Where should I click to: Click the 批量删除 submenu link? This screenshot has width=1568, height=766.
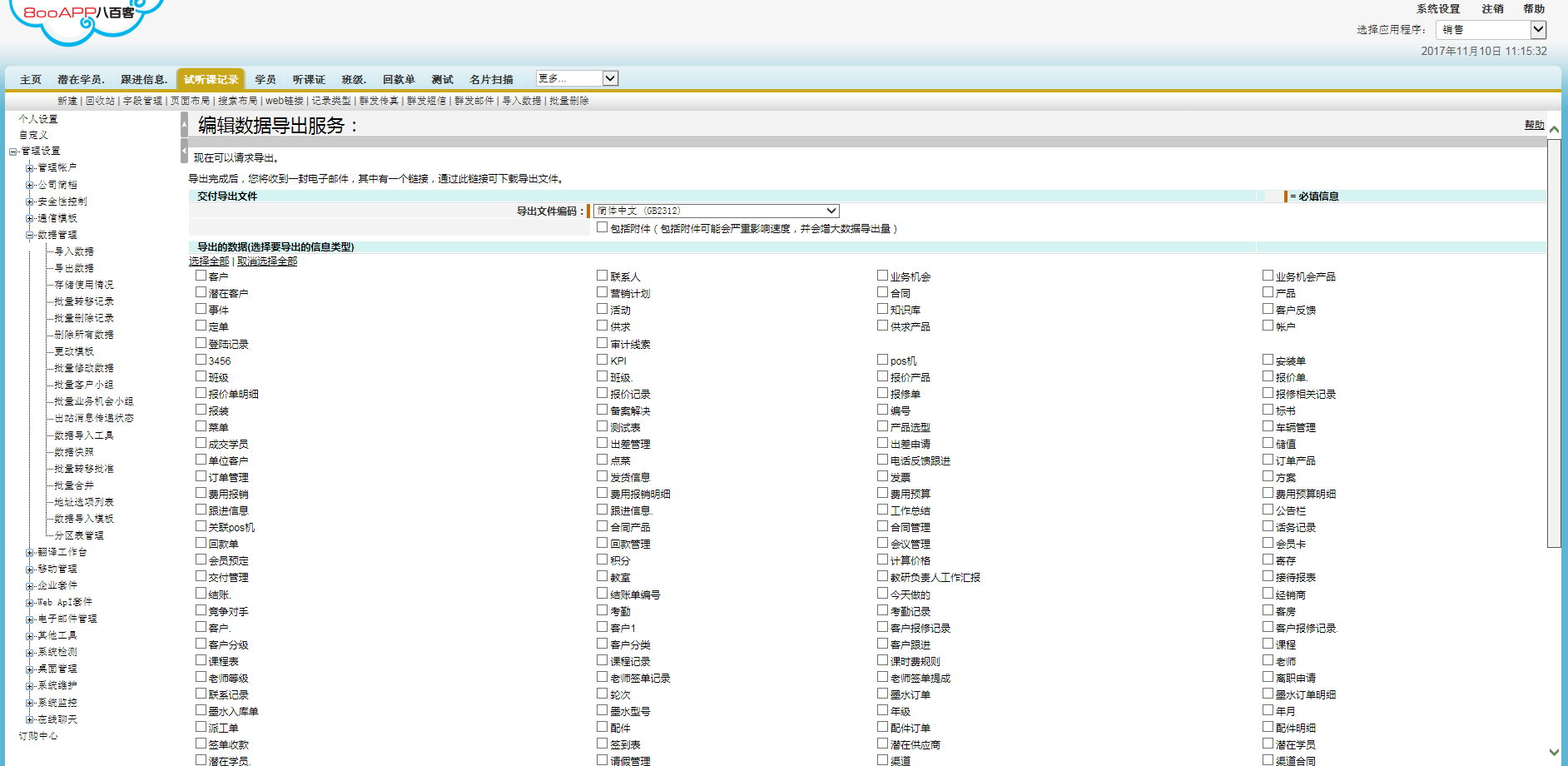[568, 101]
